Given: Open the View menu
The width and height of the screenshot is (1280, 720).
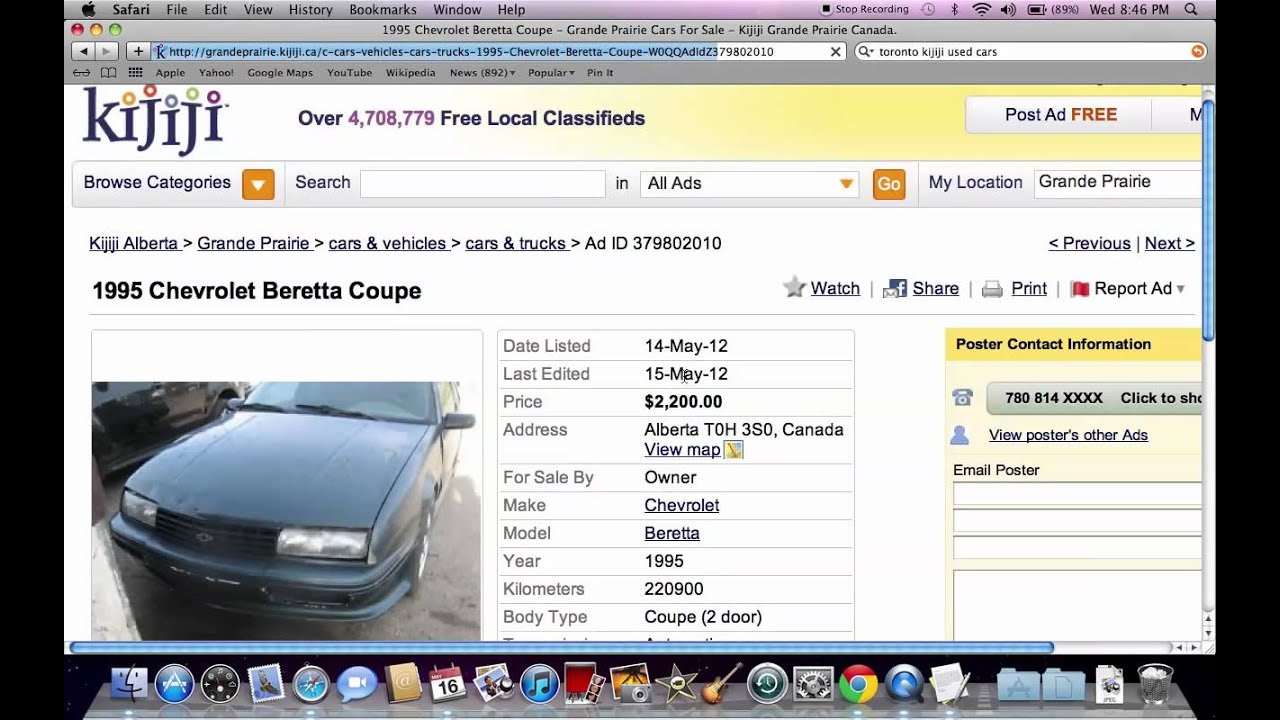Looking at the screenshot, I should tap(258, 10).
